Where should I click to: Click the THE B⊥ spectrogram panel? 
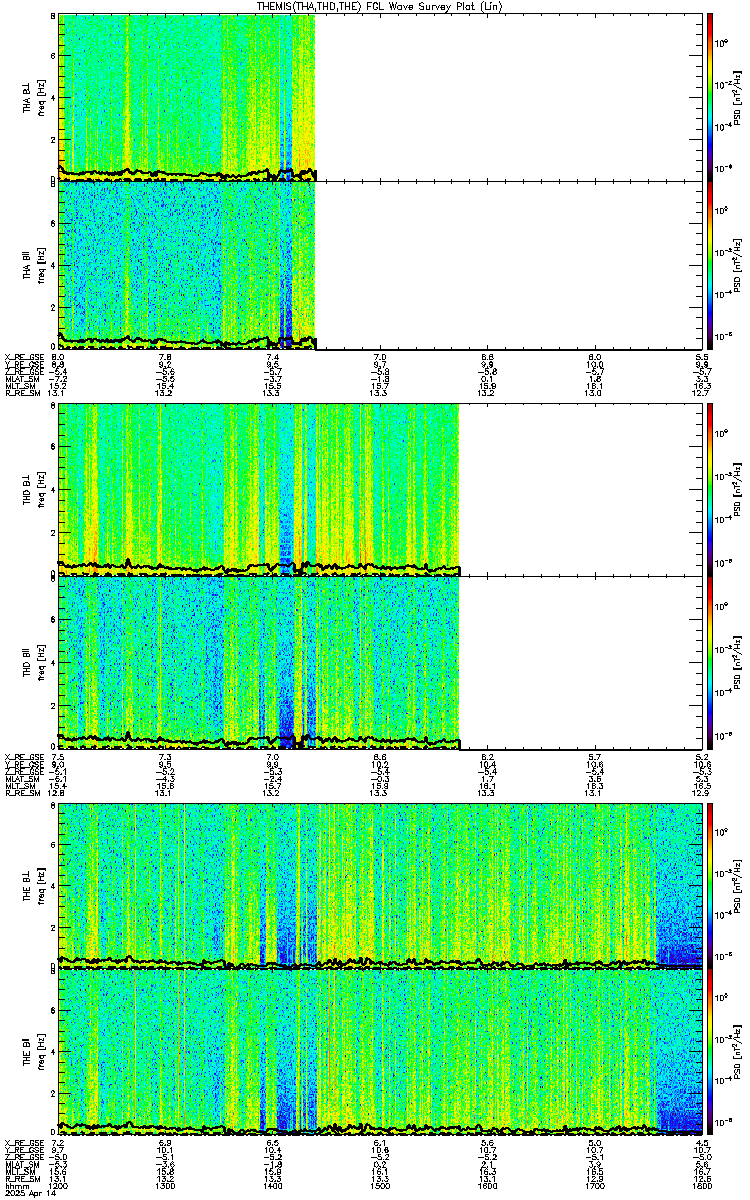pos(381,884)
